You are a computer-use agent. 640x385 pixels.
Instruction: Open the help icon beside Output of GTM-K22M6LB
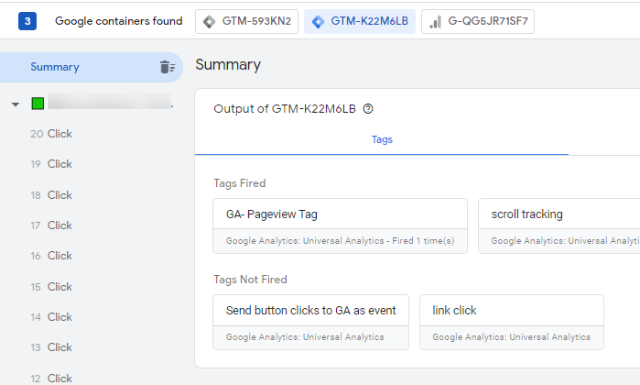point(368,109)
